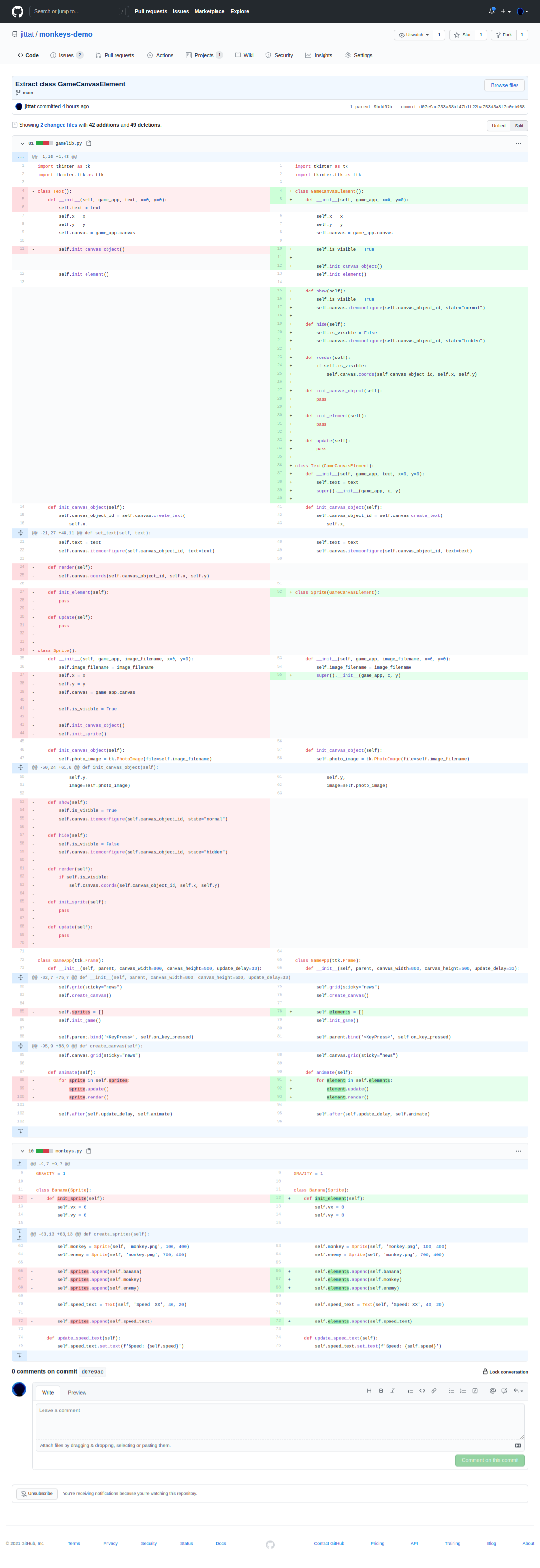The width and height of the screenshot is (540, 1568).
Task: Collapse the monkeys.py file diff
Action: coord(22,1151)
